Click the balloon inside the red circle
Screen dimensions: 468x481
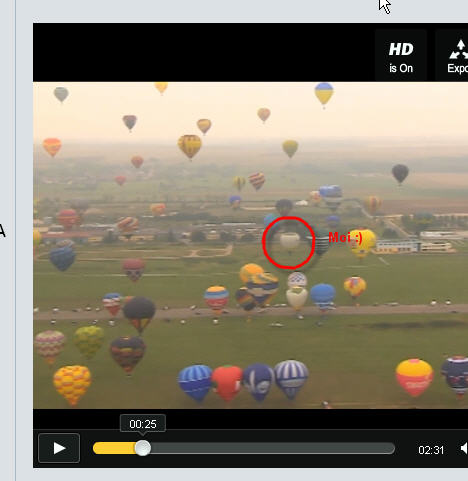(289, 242)
